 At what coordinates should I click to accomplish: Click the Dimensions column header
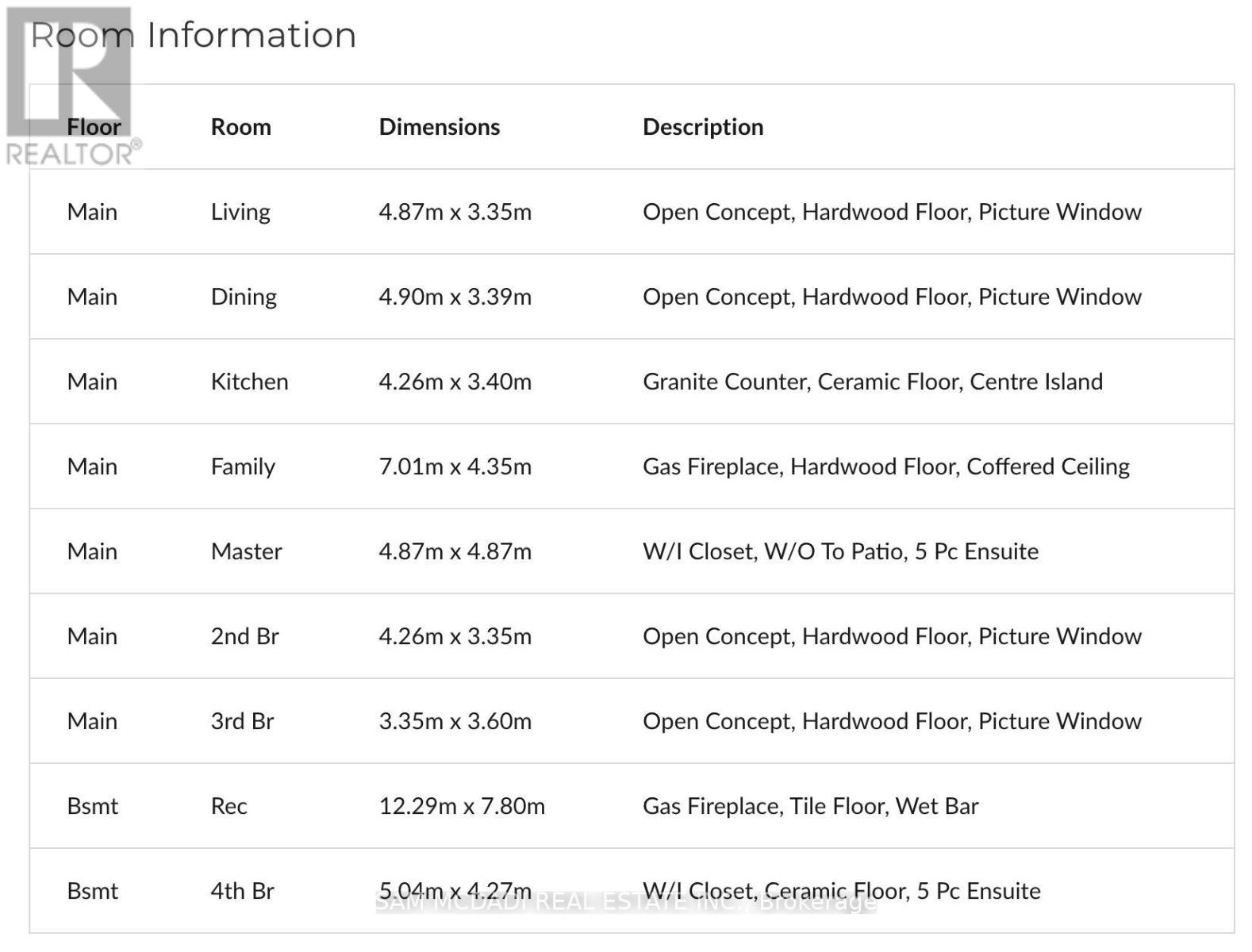pos(439,127)
